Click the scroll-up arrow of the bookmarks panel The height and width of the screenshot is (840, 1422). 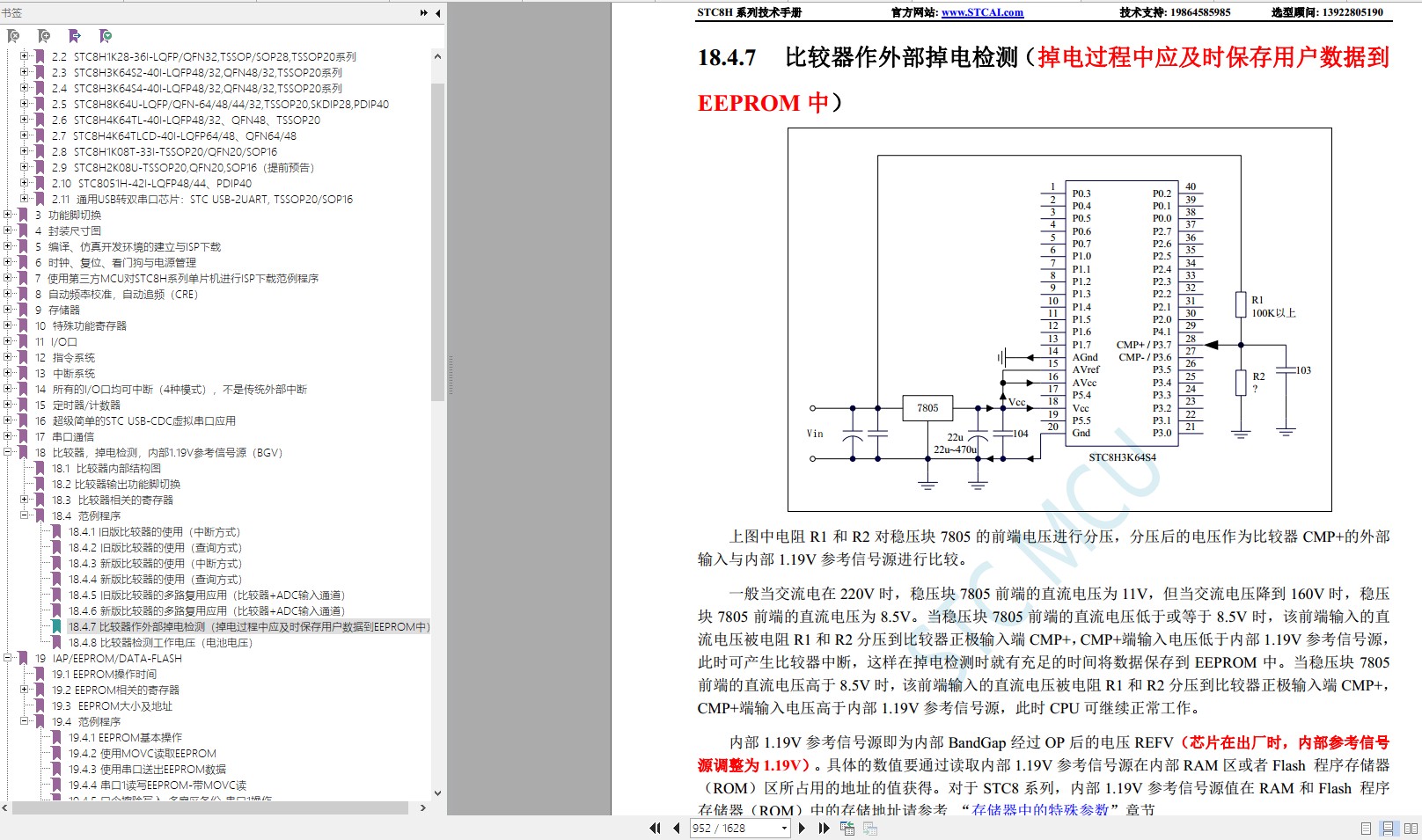tap(437, 56)
